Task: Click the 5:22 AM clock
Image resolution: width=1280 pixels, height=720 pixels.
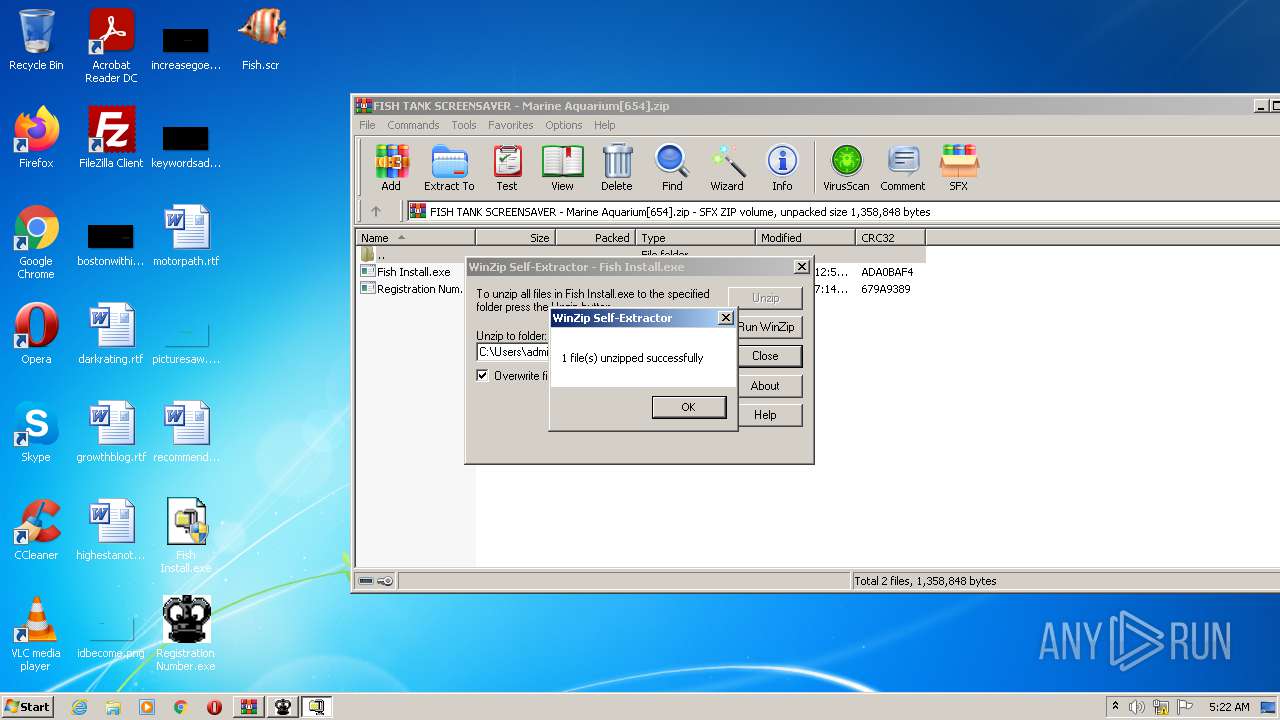Action: click(x=1229, y=707)
